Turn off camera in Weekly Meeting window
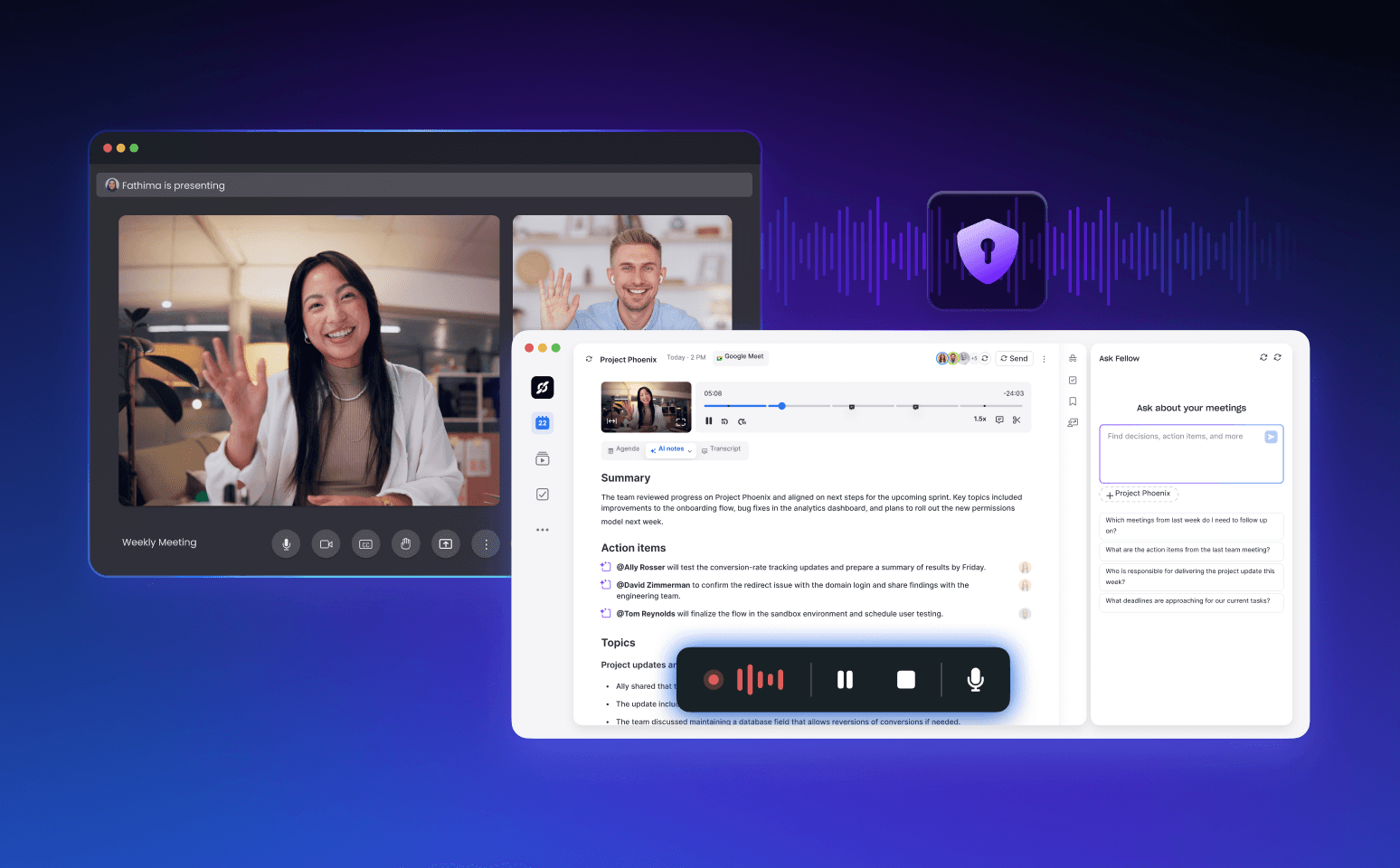 (326, 544)
